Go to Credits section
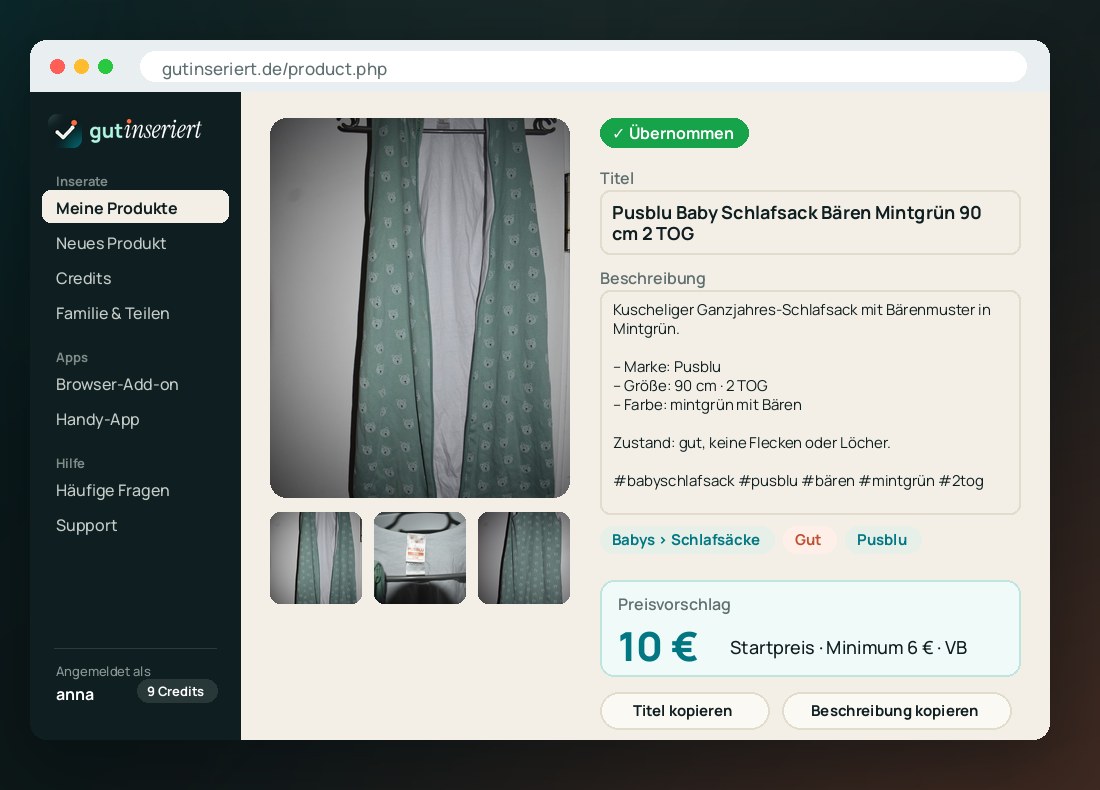 click(83, 279)
